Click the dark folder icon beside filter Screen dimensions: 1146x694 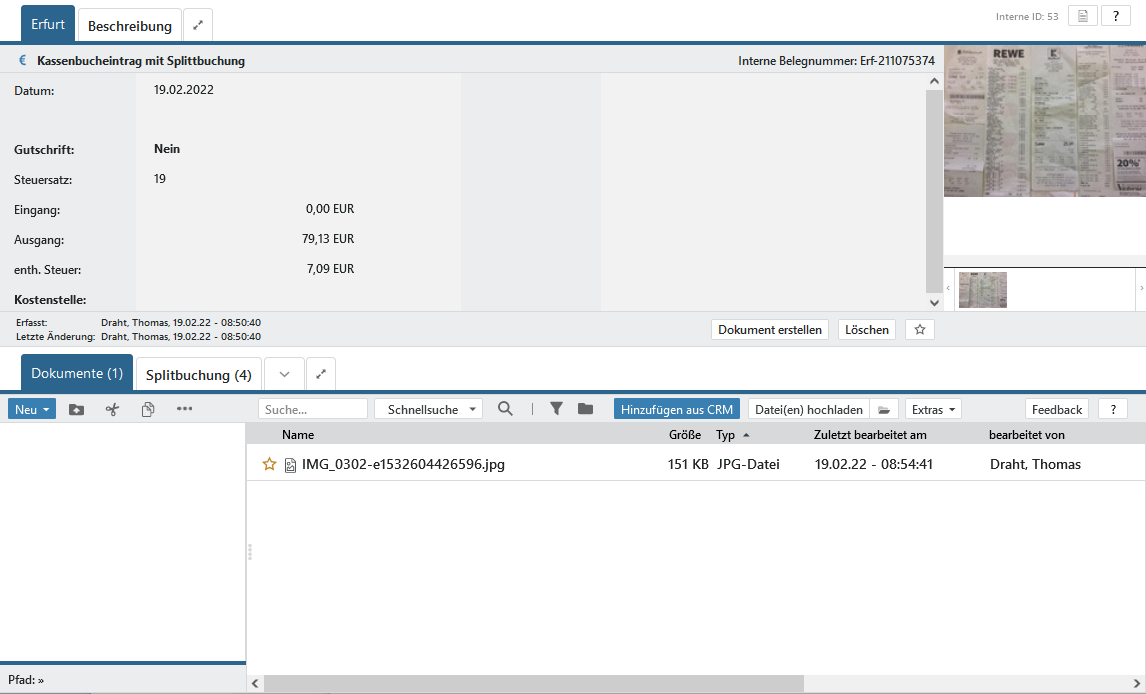coord(585,409)
